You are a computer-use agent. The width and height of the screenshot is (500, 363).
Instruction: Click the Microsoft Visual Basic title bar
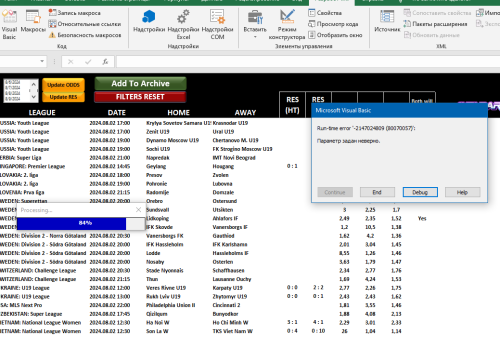(399, 110)
